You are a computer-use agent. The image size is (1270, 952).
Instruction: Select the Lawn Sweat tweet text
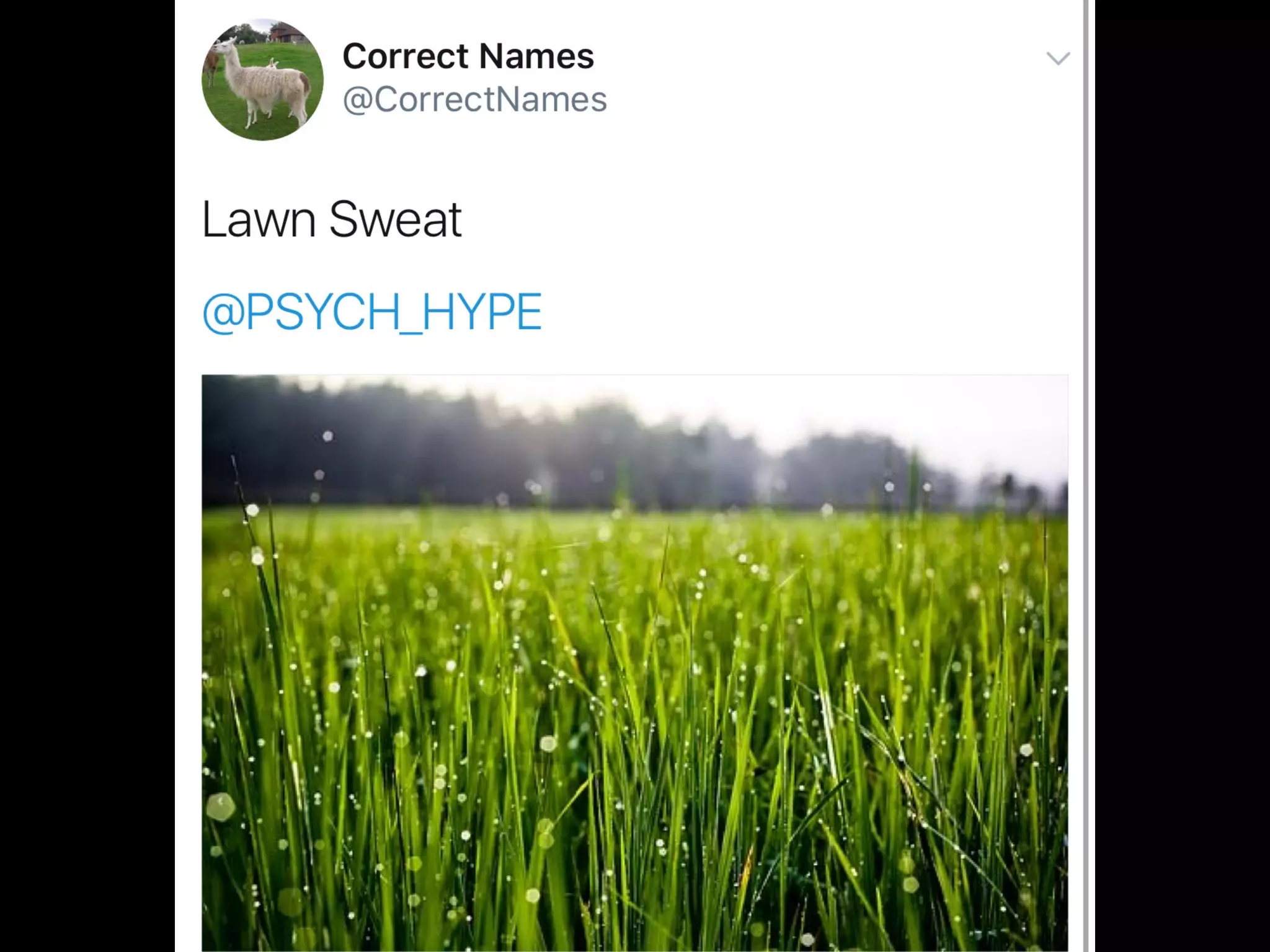tap(332, 219)
